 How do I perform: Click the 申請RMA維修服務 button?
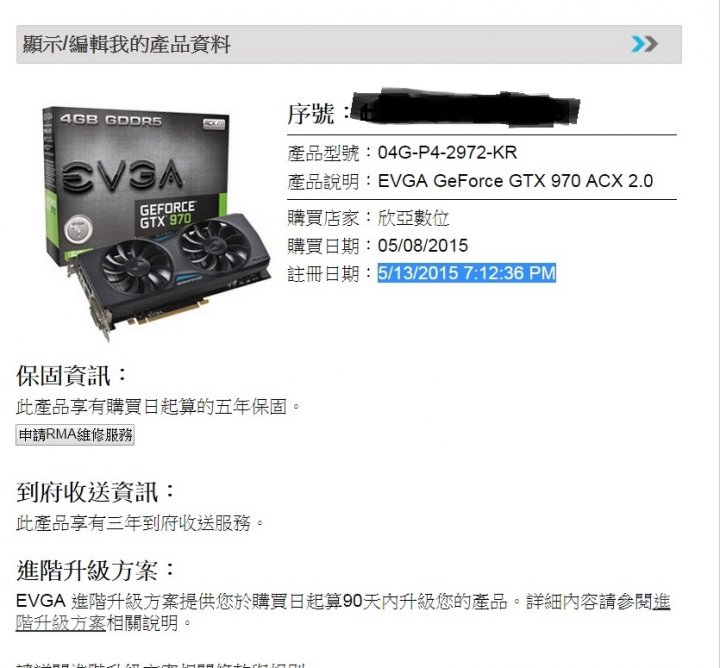click(75, 435)
